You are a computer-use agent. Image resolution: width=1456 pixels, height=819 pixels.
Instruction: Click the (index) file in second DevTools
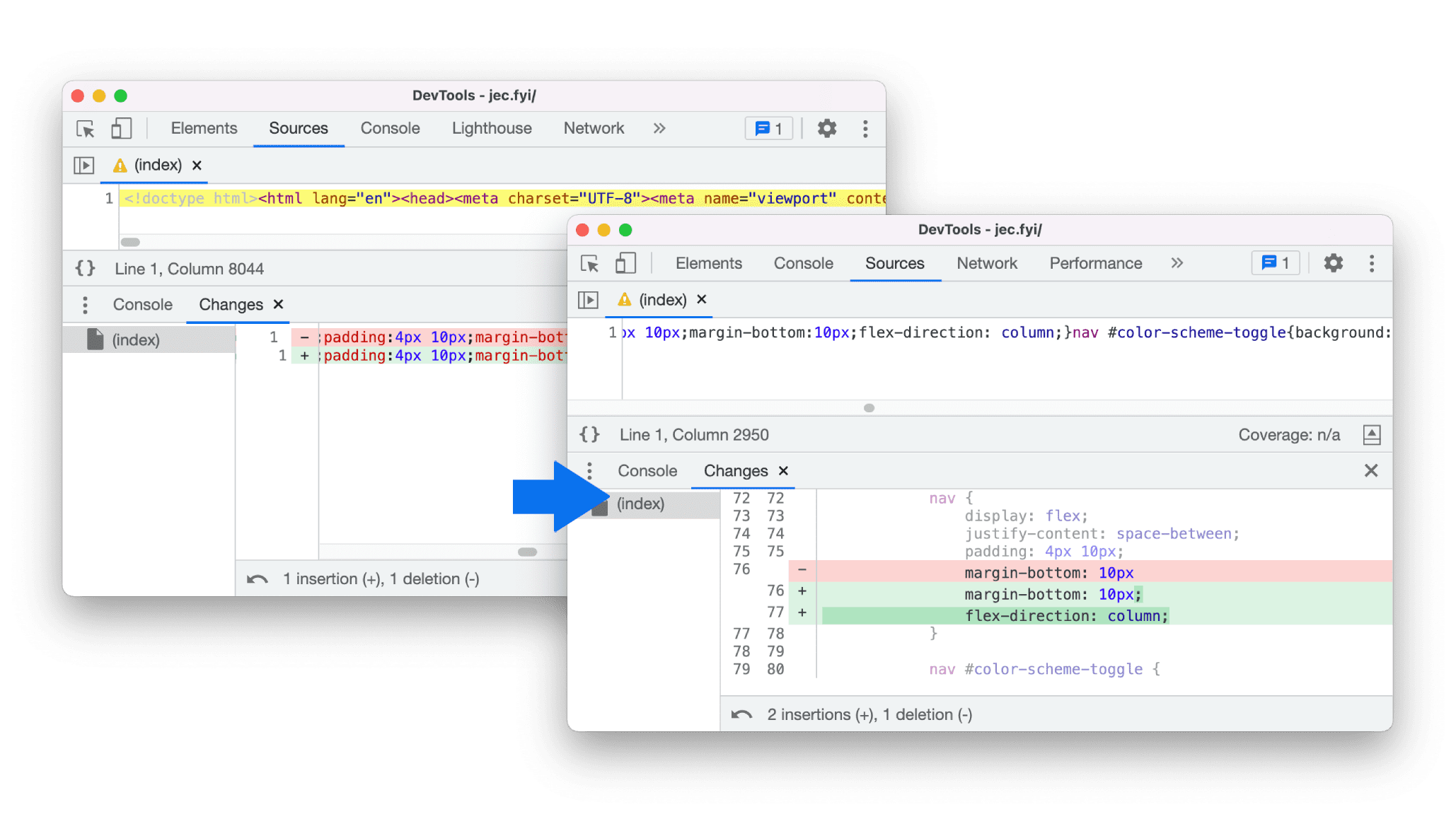coord(640,503)
